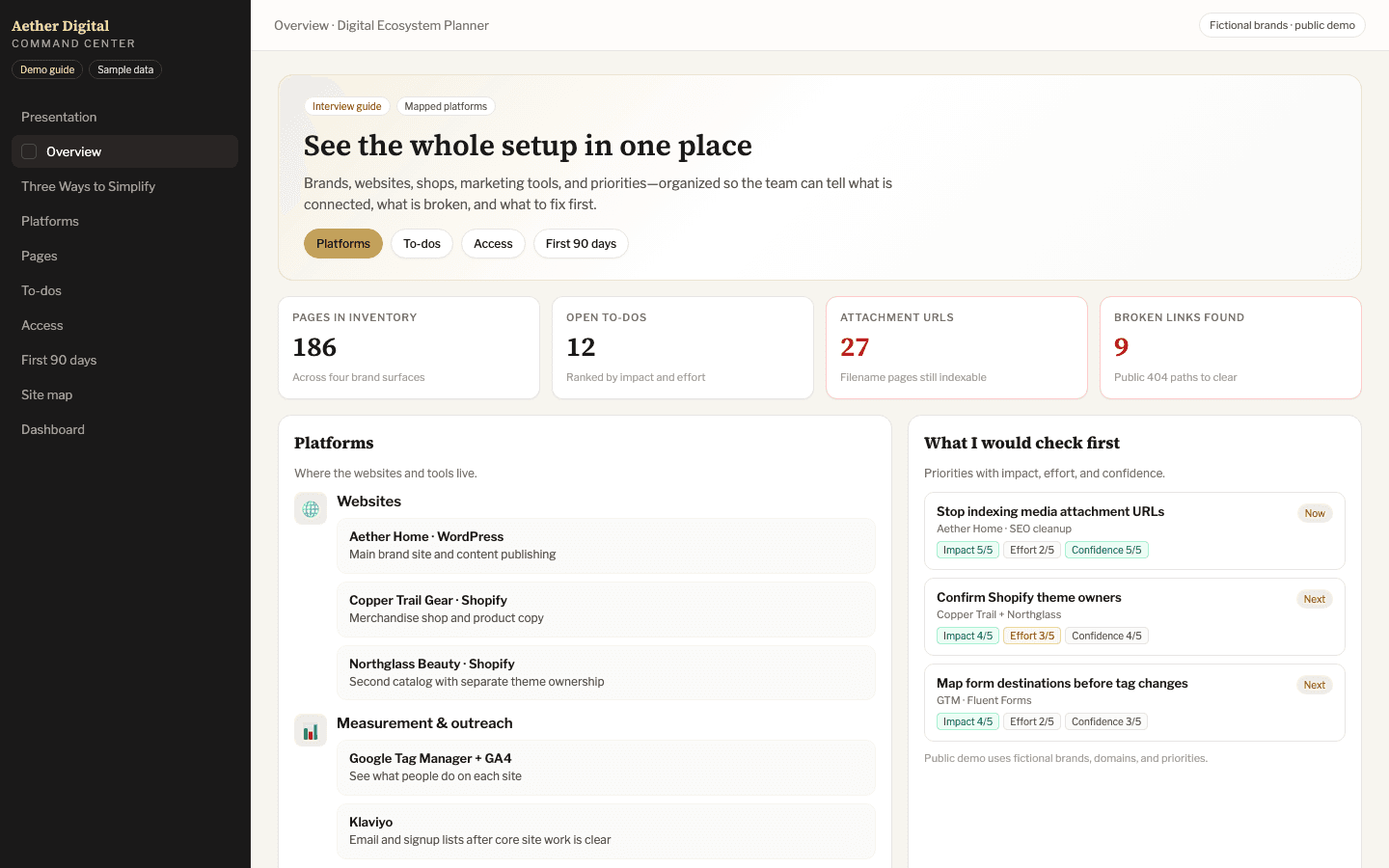Click the Confidence 3/5 tag

pyautogui.click(x=1106, y=721)
